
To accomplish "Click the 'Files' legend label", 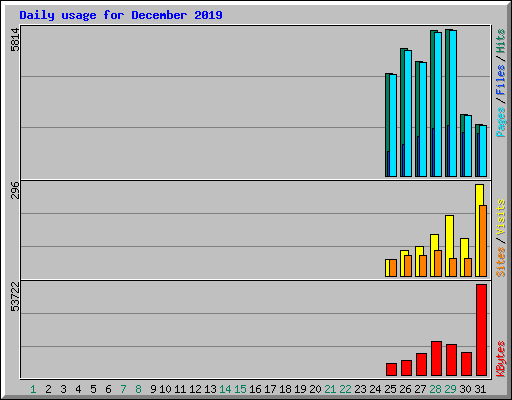I will coord(501,80).
